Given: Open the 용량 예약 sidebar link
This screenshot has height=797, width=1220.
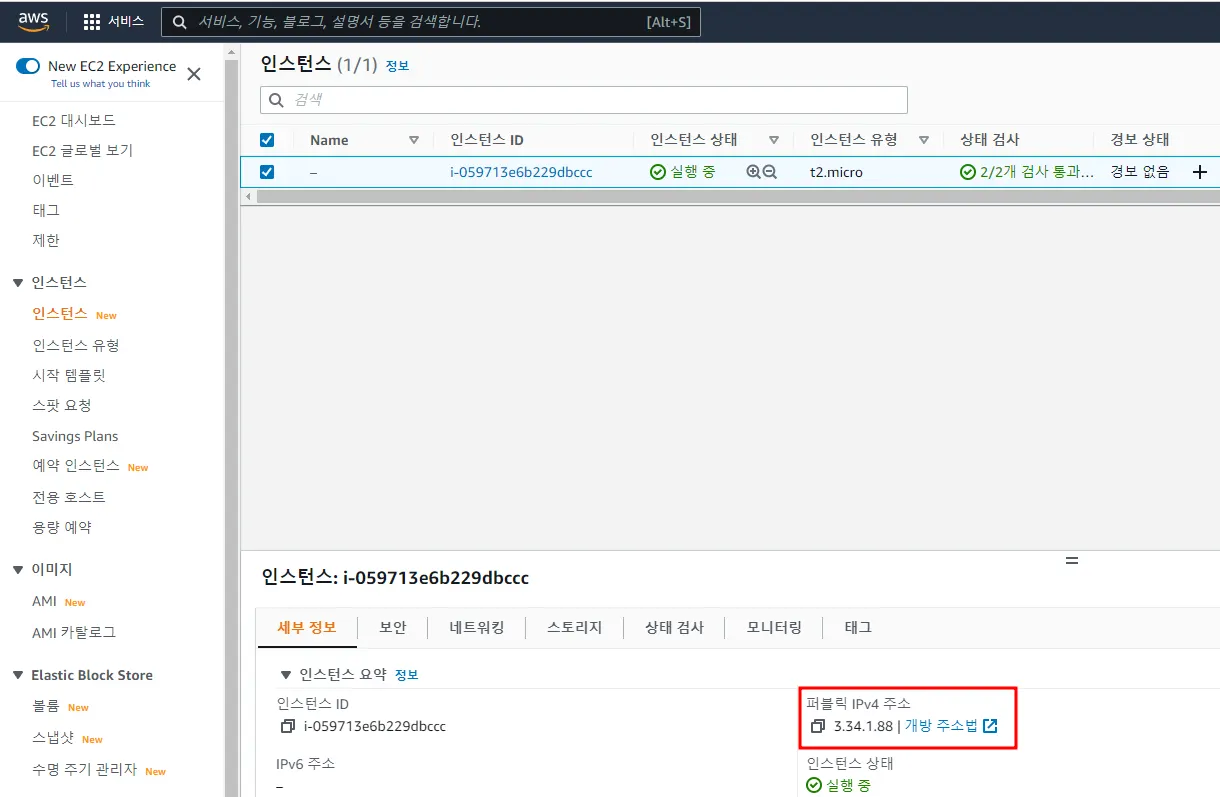Looking at the screenshot, I should point(62,527).
